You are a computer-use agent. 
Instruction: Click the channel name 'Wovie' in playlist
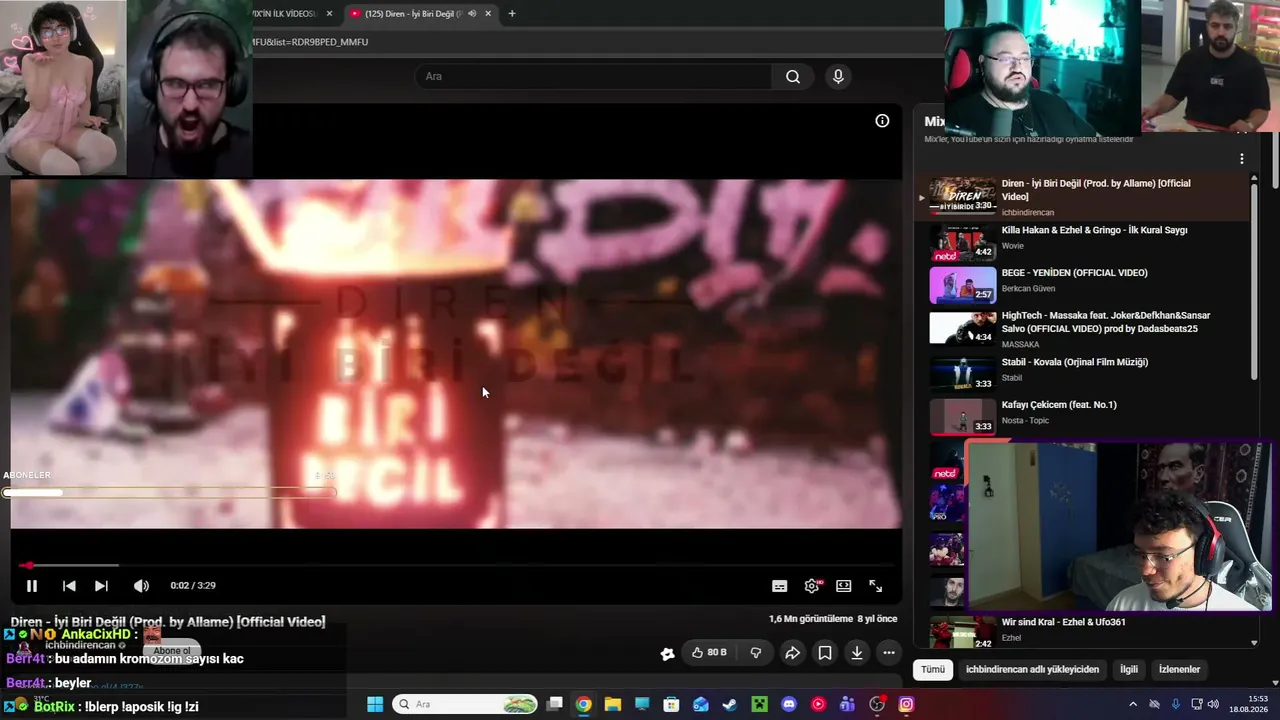[1013, 246]
